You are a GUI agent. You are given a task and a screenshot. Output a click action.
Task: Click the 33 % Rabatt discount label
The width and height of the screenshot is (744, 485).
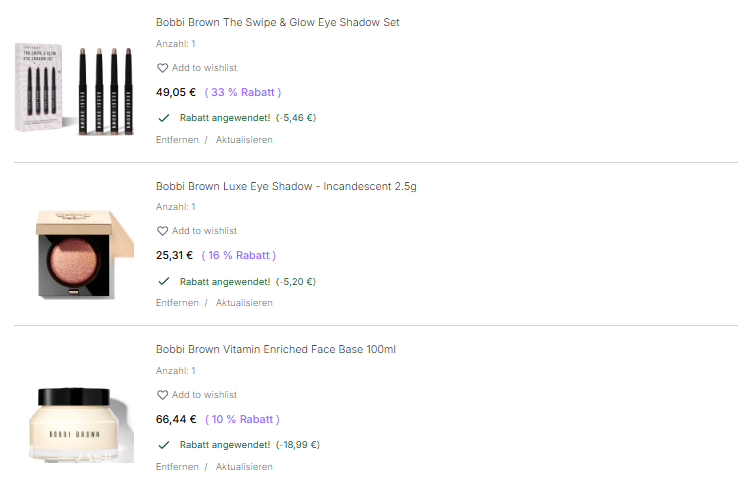[x=242, y=92]
